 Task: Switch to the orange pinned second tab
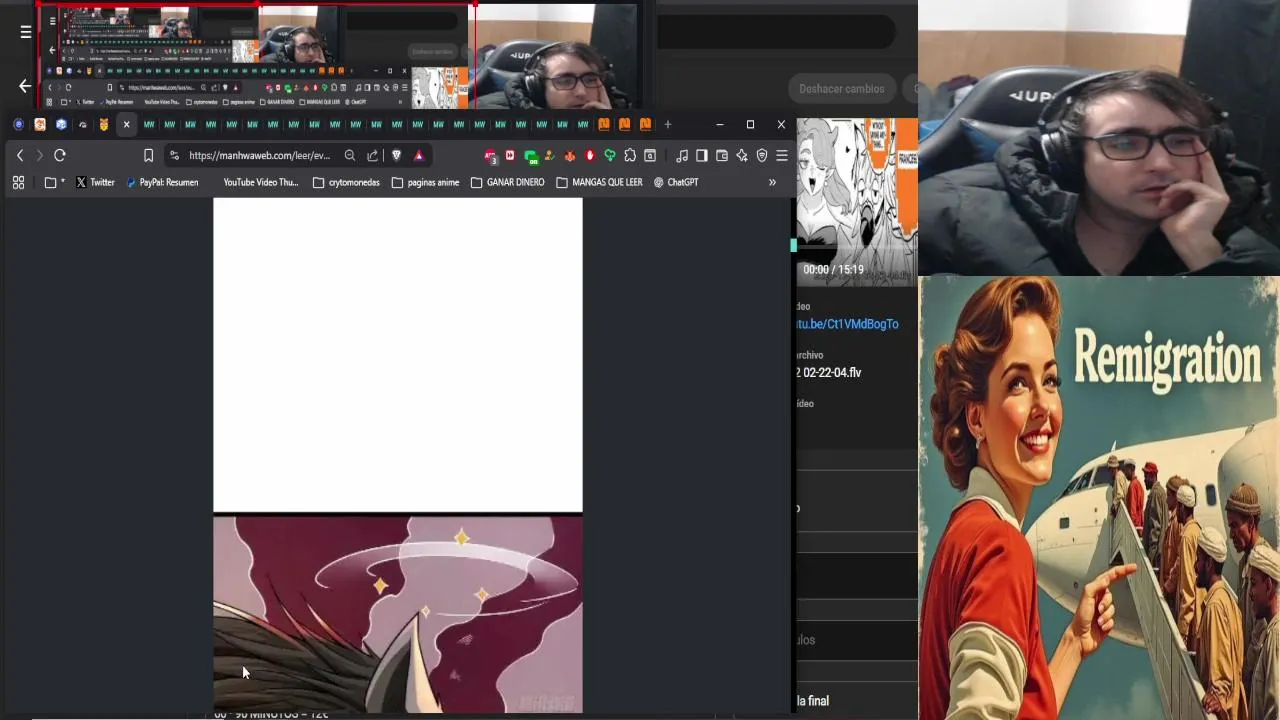point(40,124)
